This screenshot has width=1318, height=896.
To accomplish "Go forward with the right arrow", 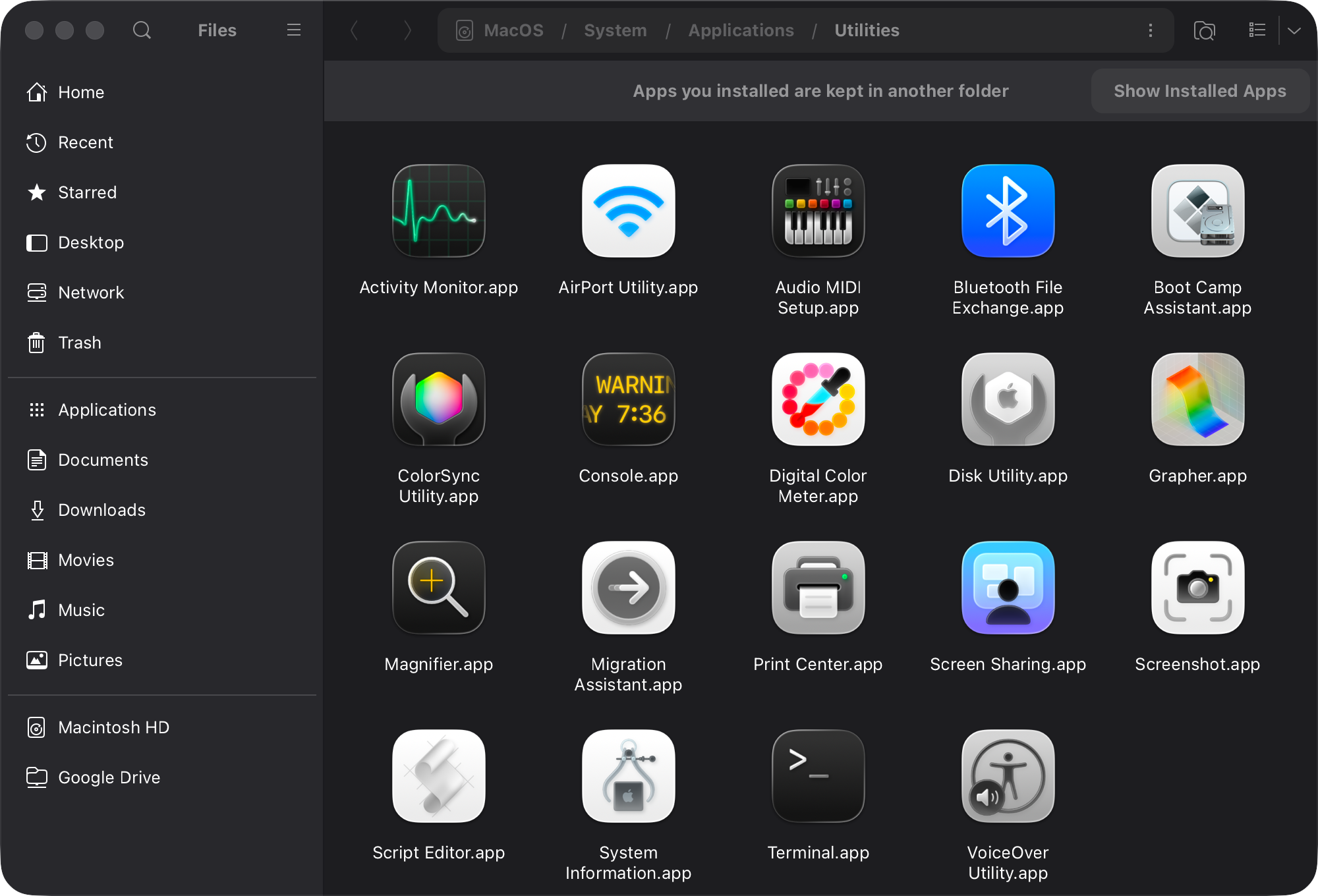I will coord(407,30).
